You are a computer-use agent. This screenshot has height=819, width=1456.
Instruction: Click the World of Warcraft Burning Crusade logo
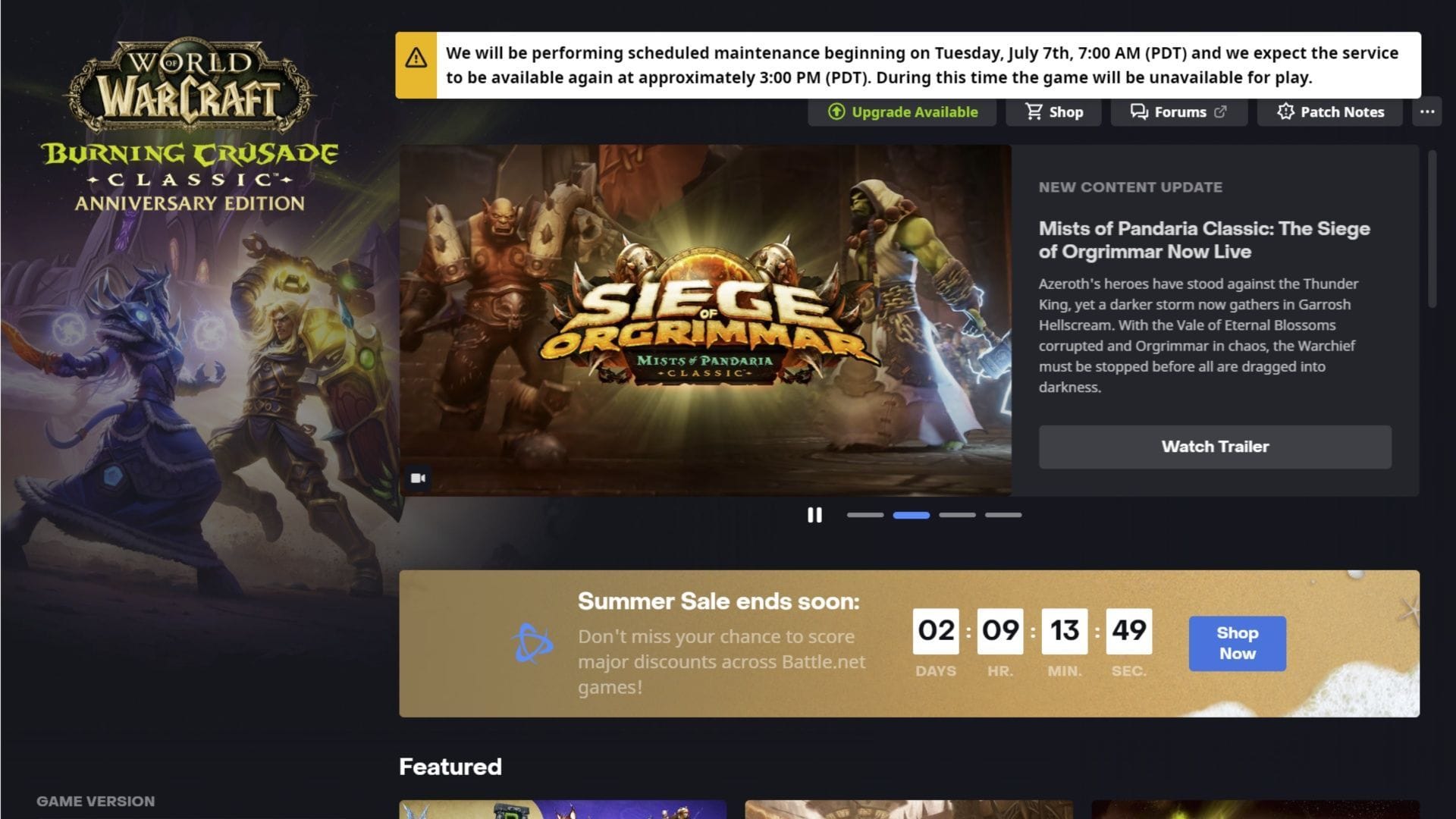pyautogui.click(x=190, y=126)
